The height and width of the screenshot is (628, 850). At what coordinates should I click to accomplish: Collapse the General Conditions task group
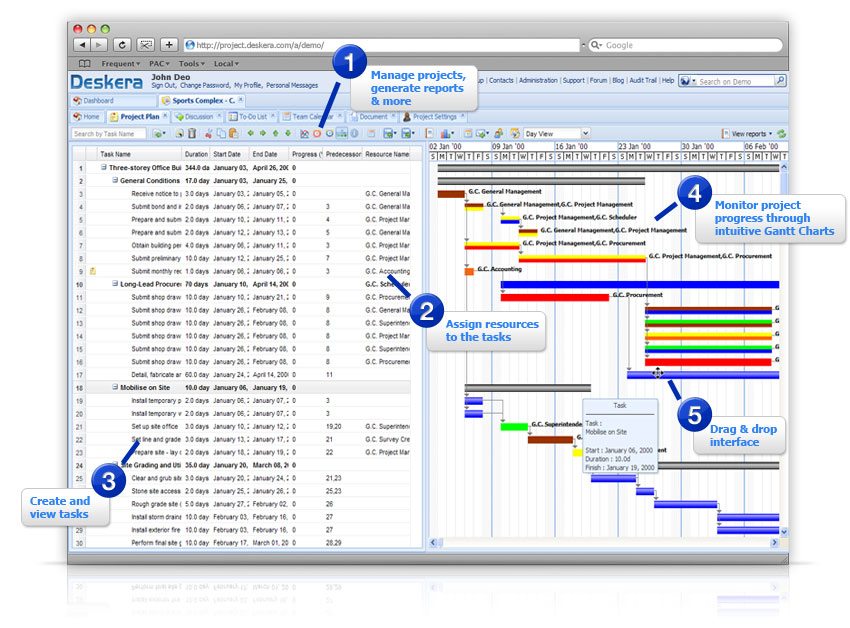115,180
